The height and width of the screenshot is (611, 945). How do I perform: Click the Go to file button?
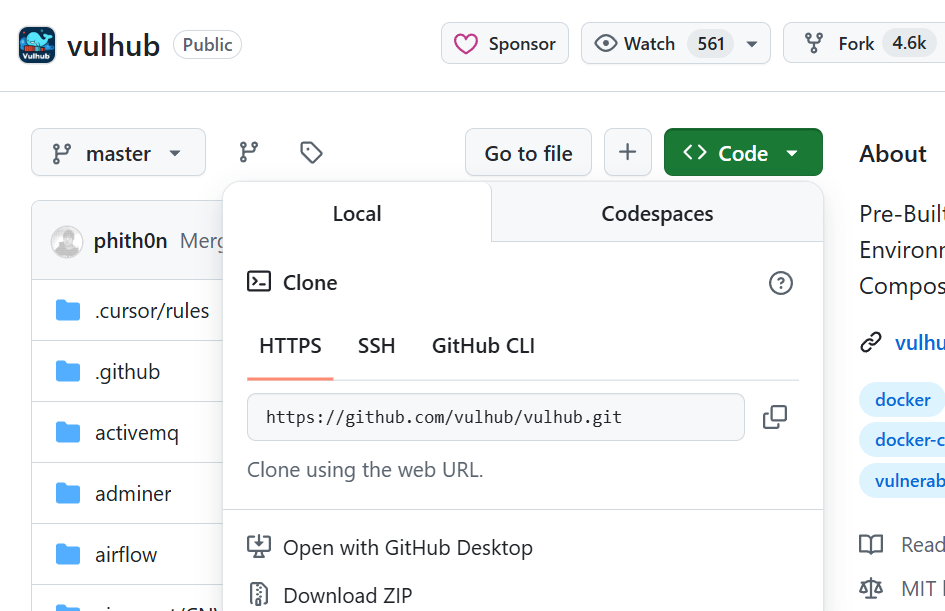point(528,152)
